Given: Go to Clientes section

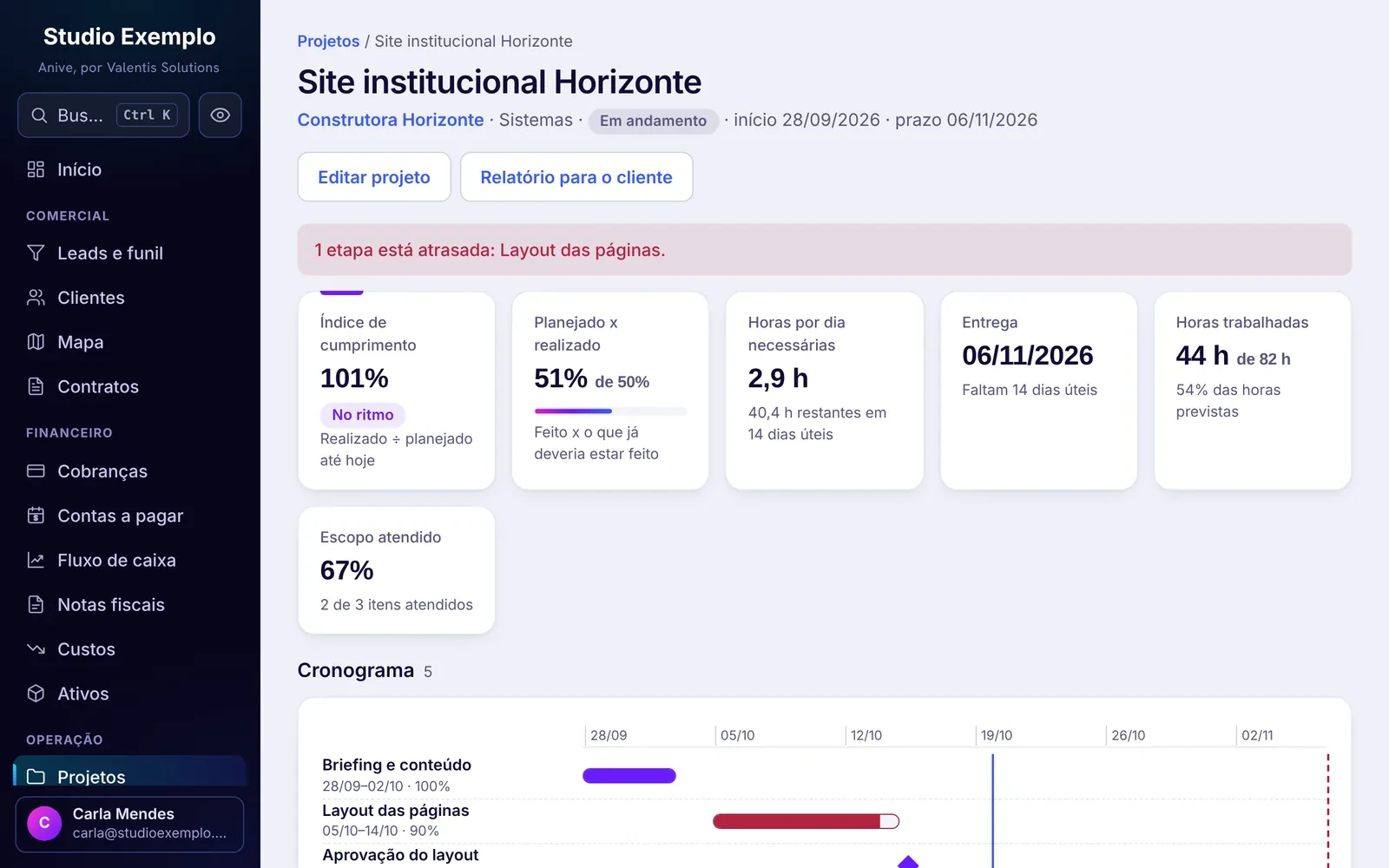Looking at the screenshot, I should point(130,298).
